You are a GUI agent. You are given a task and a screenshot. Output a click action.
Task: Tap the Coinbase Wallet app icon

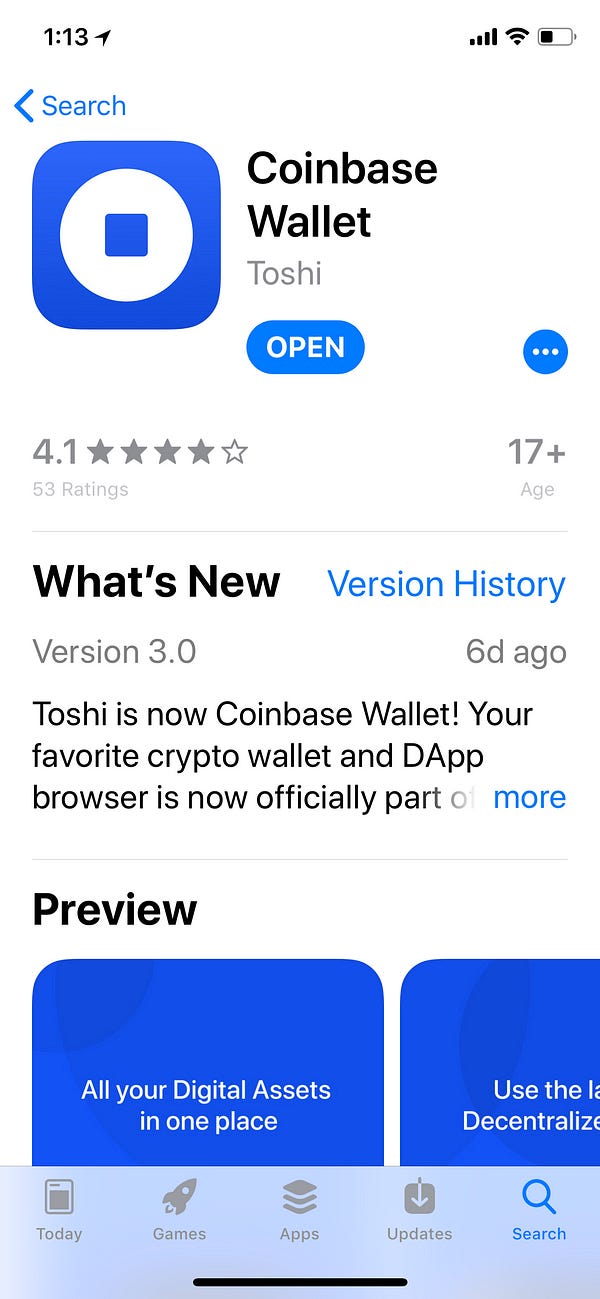[126, 235]
